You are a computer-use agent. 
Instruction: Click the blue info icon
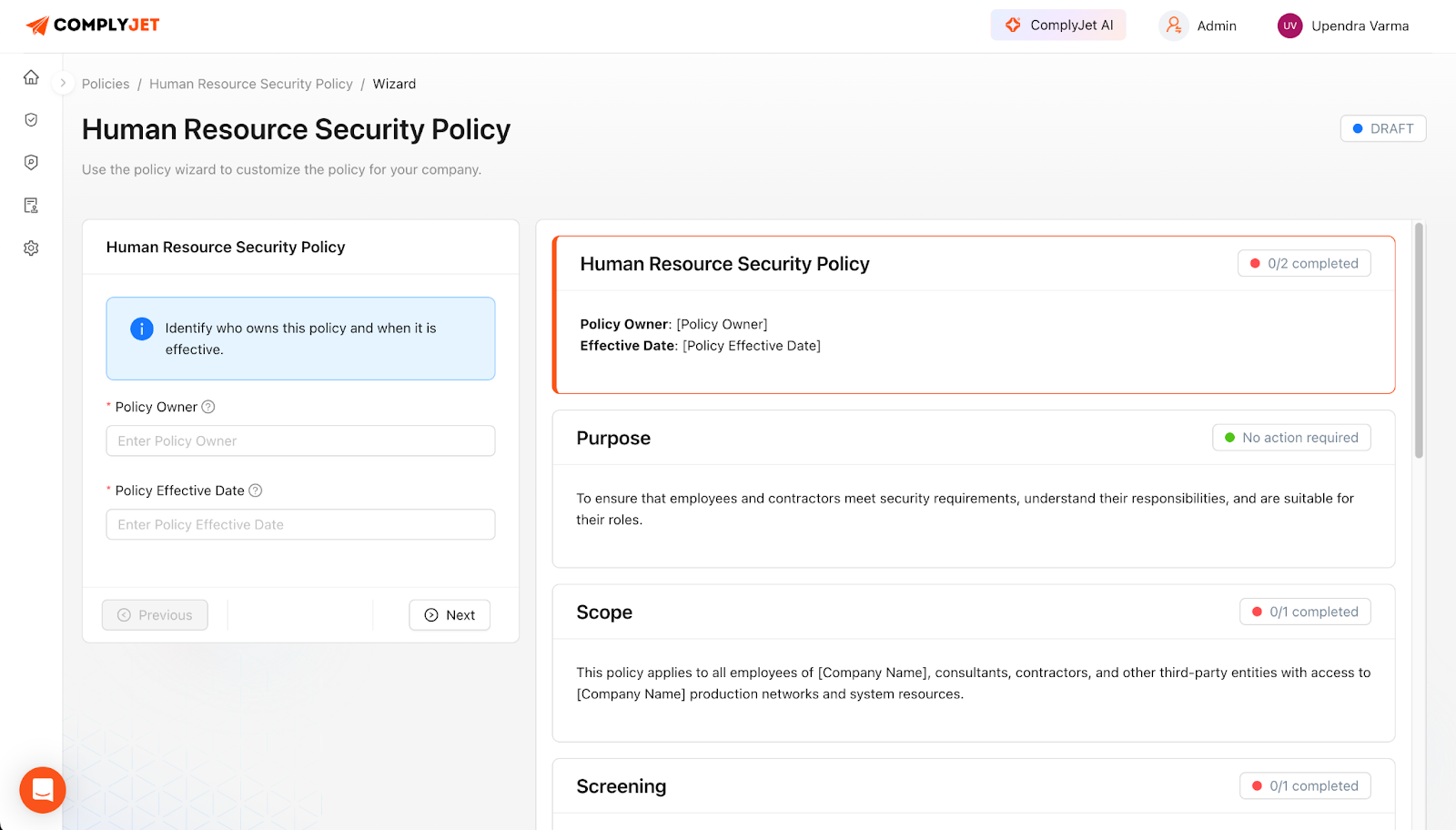coord(142,329)
